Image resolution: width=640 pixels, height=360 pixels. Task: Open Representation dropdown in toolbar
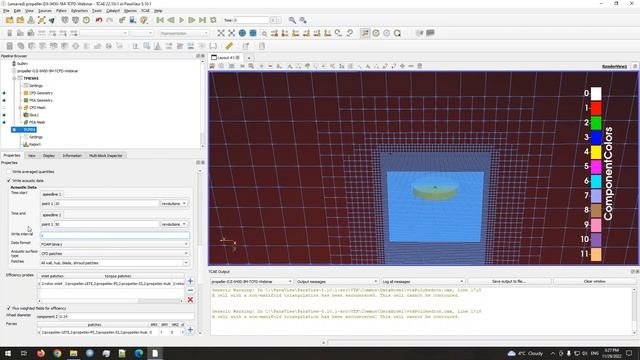coord(184,33)
